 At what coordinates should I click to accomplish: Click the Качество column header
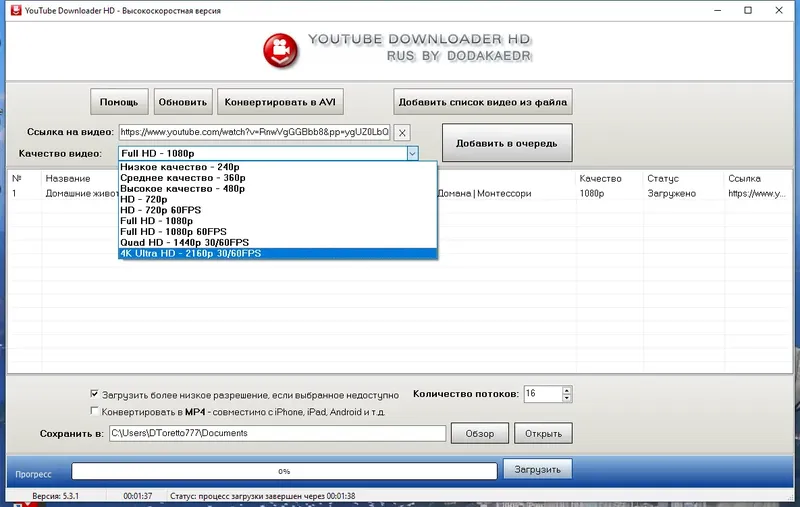[x=601, y=179]
